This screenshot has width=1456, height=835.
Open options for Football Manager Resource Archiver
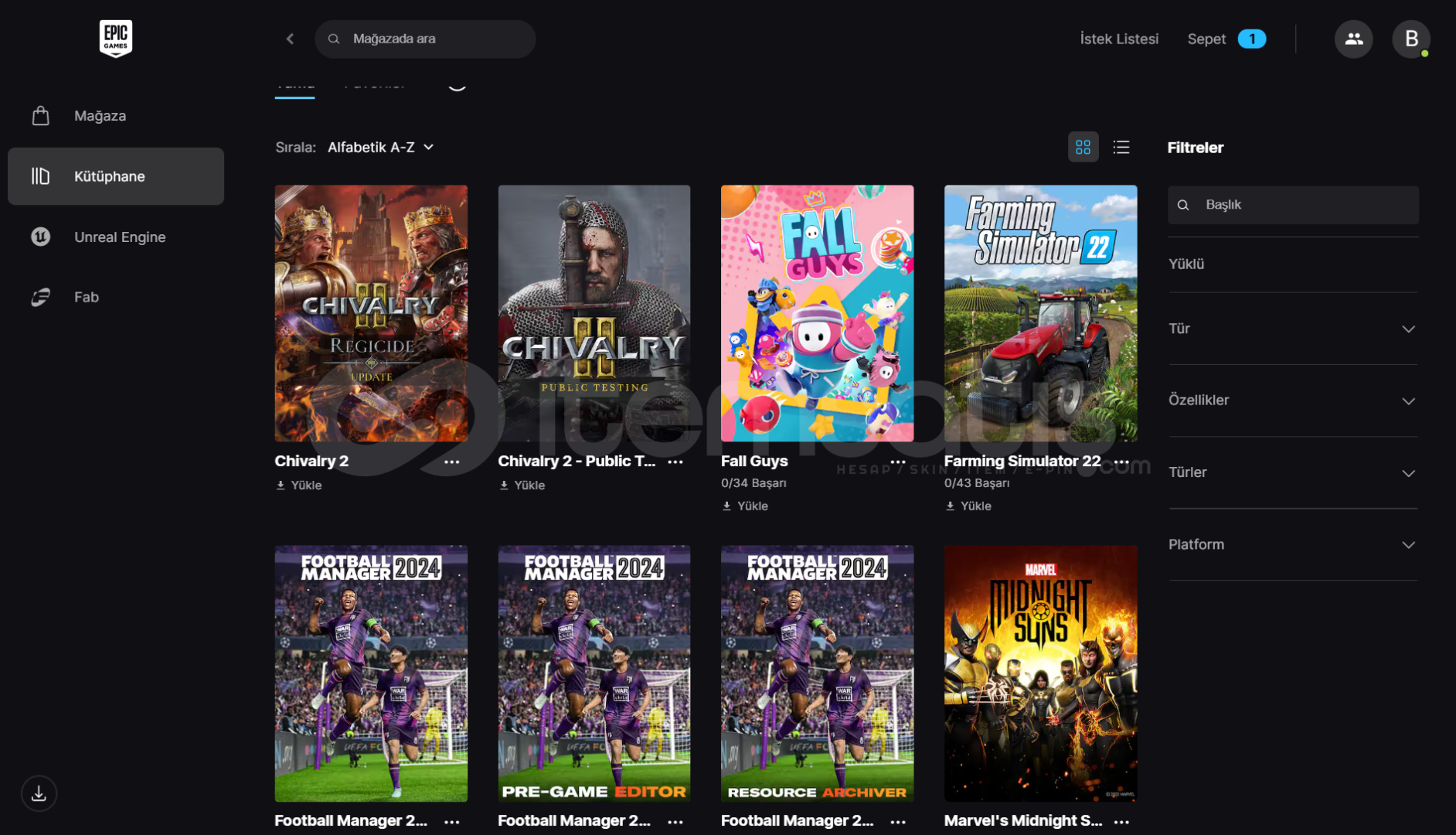click(x=898, y=822)
